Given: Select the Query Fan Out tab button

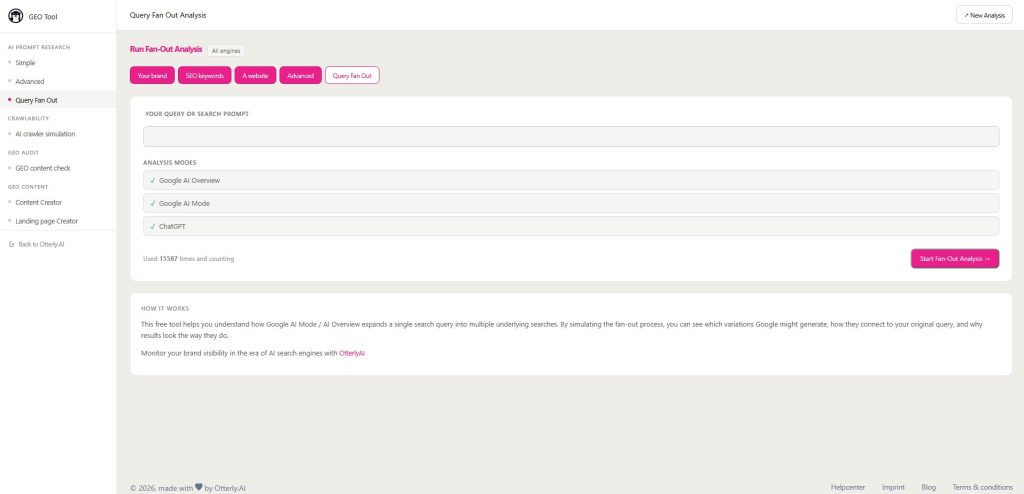Looking at the screenshot, I should [x=352, y=75].
